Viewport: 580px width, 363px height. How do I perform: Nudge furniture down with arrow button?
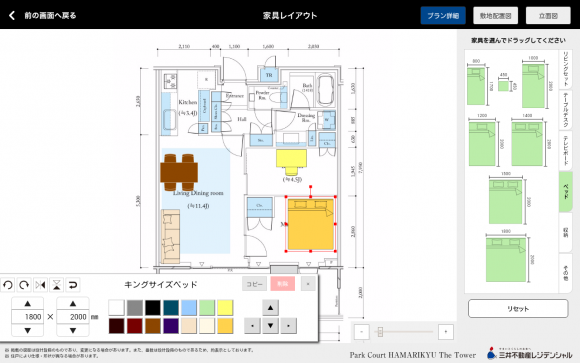tap(270, 326)
